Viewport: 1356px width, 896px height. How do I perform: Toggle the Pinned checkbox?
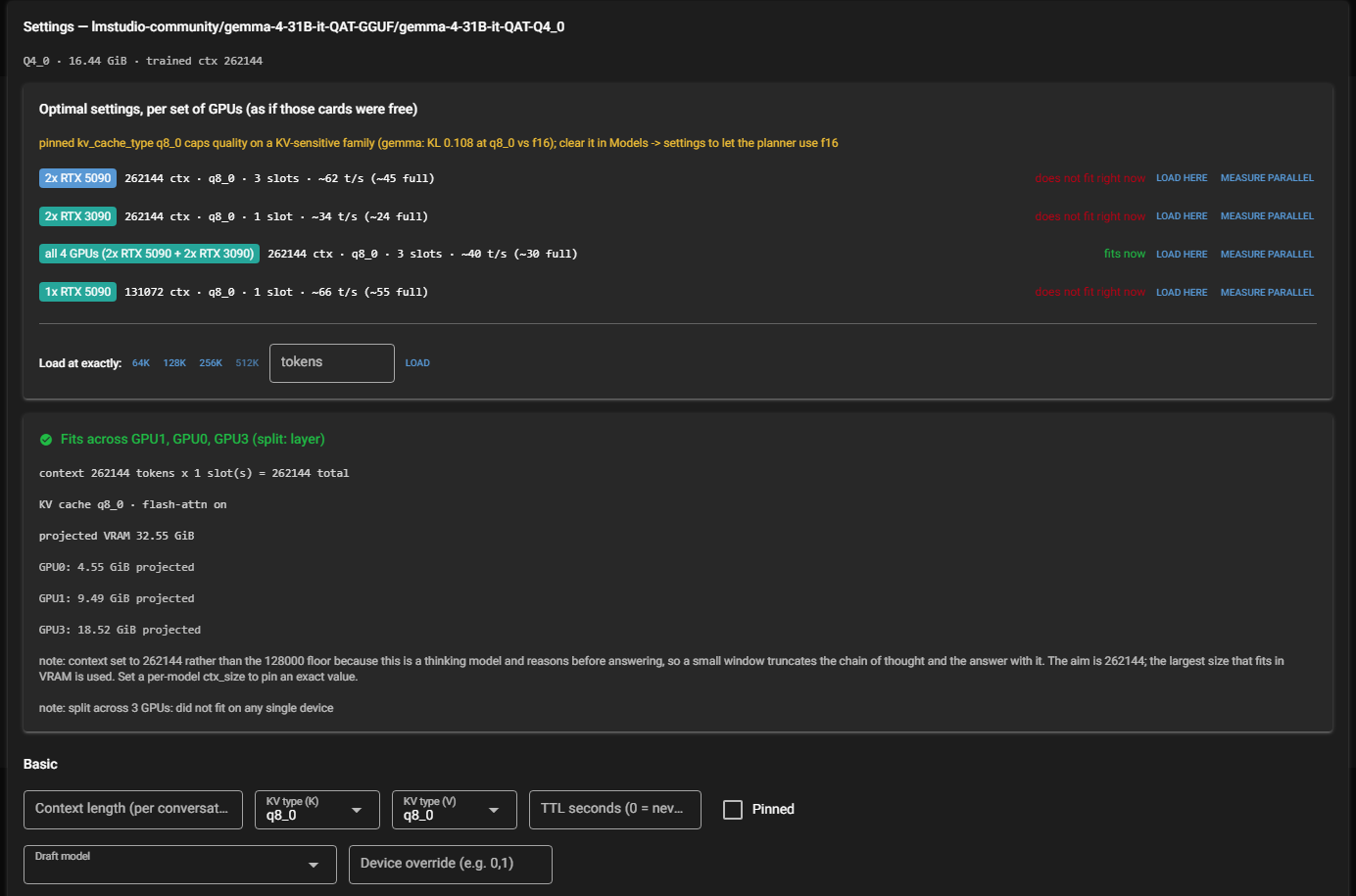733,810
